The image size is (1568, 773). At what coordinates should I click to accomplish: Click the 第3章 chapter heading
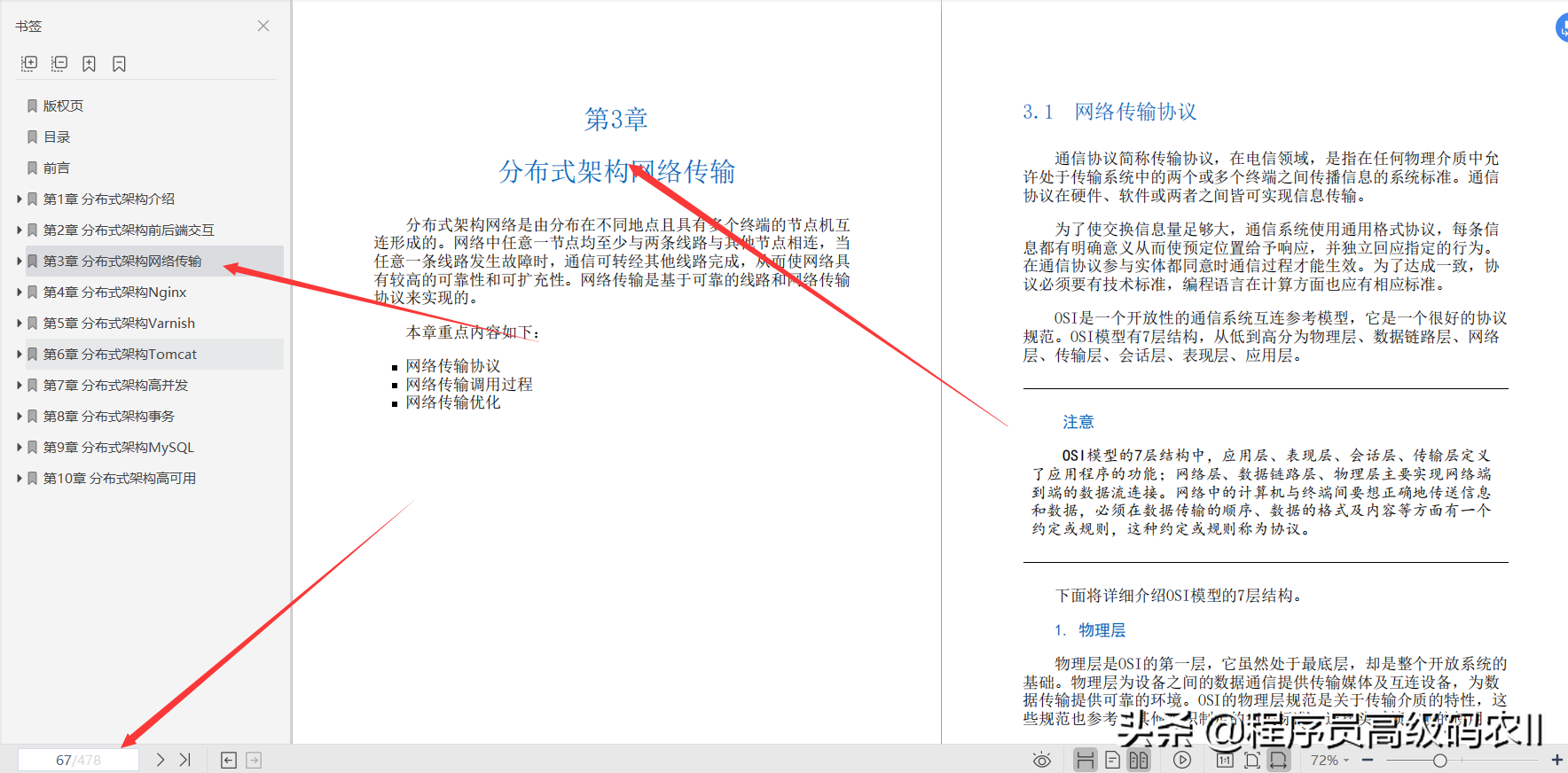pyautogui.click(x=616, y=119)
